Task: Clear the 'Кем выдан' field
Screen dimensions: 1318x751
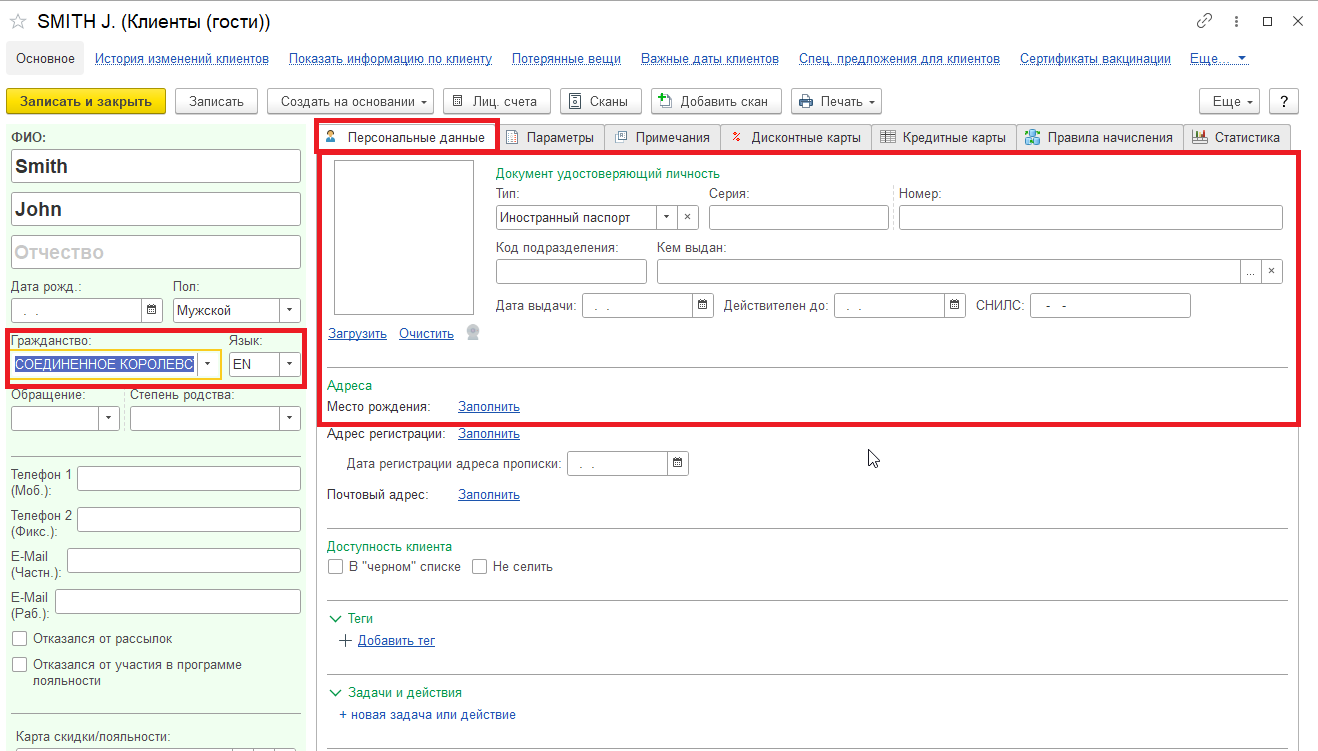Action: (x=1271, y=271)
